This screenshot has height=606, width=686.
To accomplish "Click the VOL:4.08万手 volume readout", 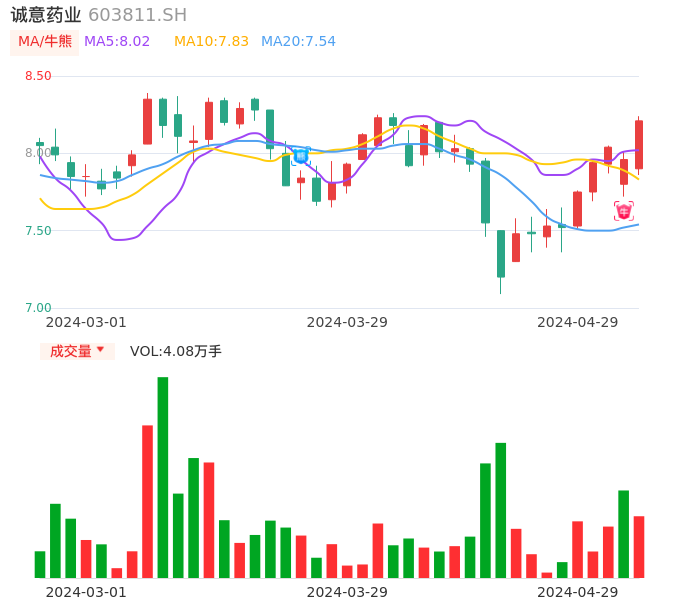I will point(176,351).
